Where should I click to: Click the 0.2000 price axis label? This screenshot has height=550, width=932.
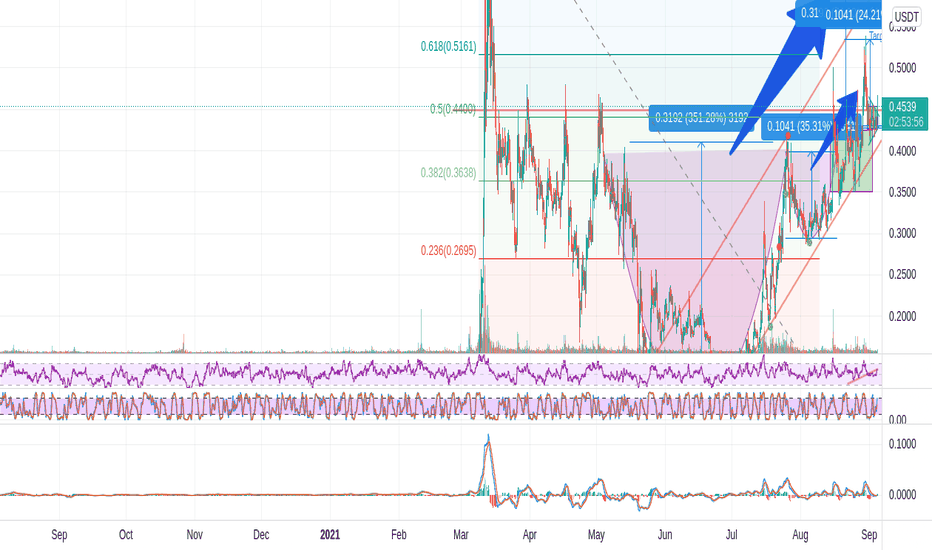tap(902, 316)
